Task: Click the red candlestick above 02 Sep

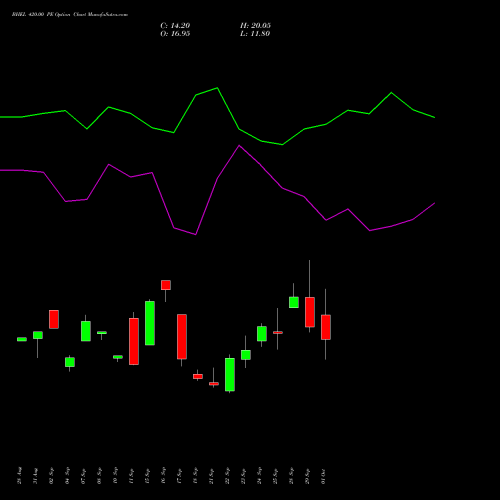Action: coord(54,319)
